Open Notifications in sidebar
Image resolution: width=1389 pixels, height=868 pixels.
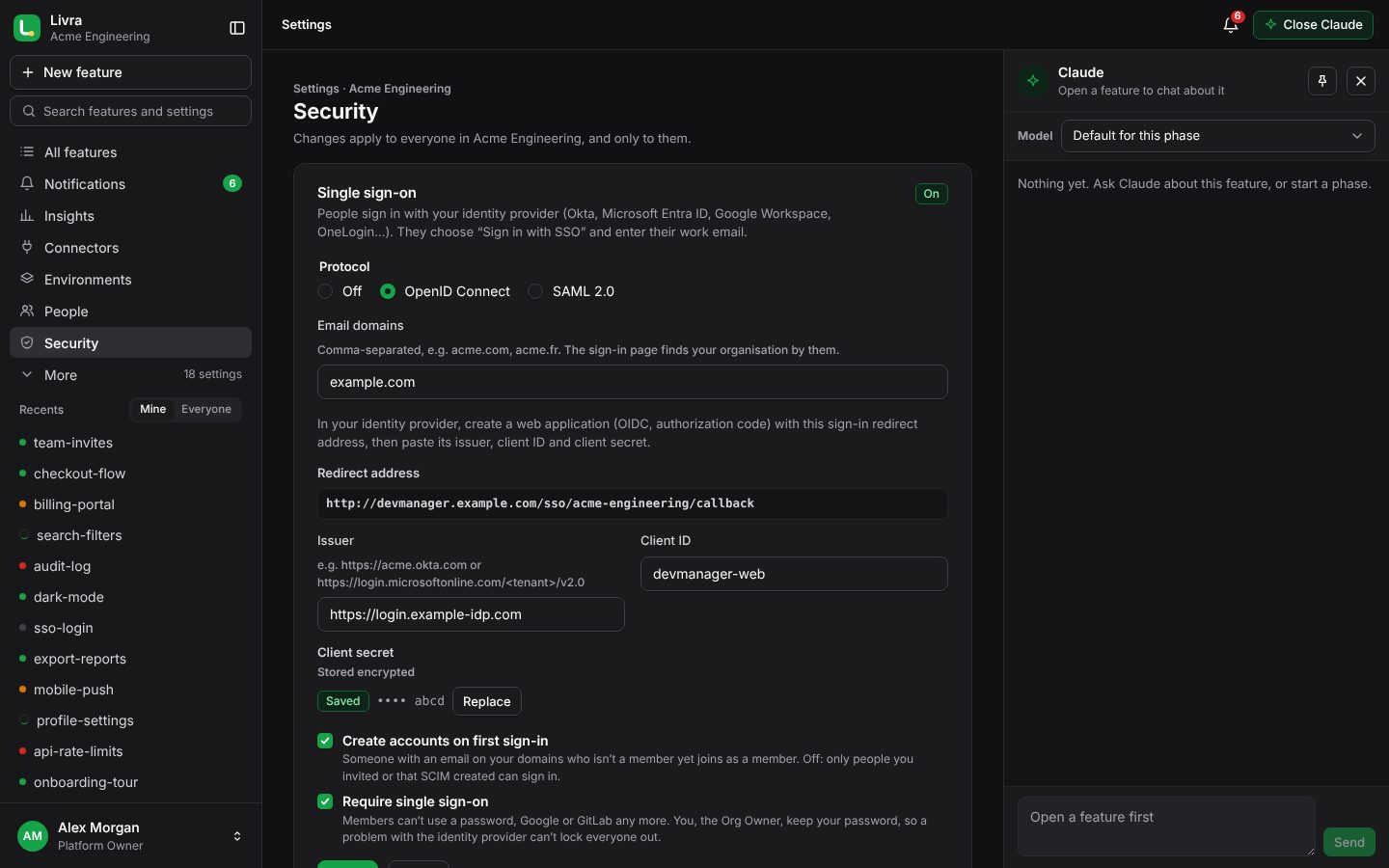(130, 184)
